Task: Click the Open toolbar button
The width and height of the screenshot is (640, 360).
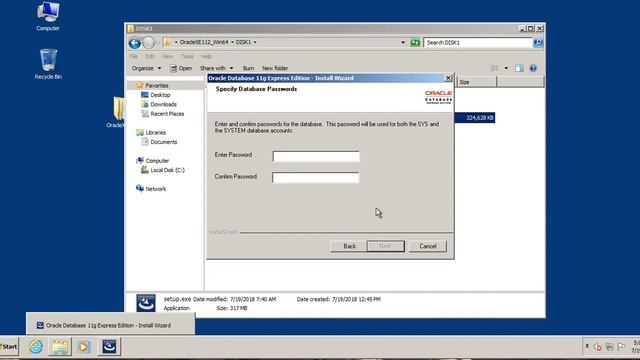Action: tap(181, 68)
